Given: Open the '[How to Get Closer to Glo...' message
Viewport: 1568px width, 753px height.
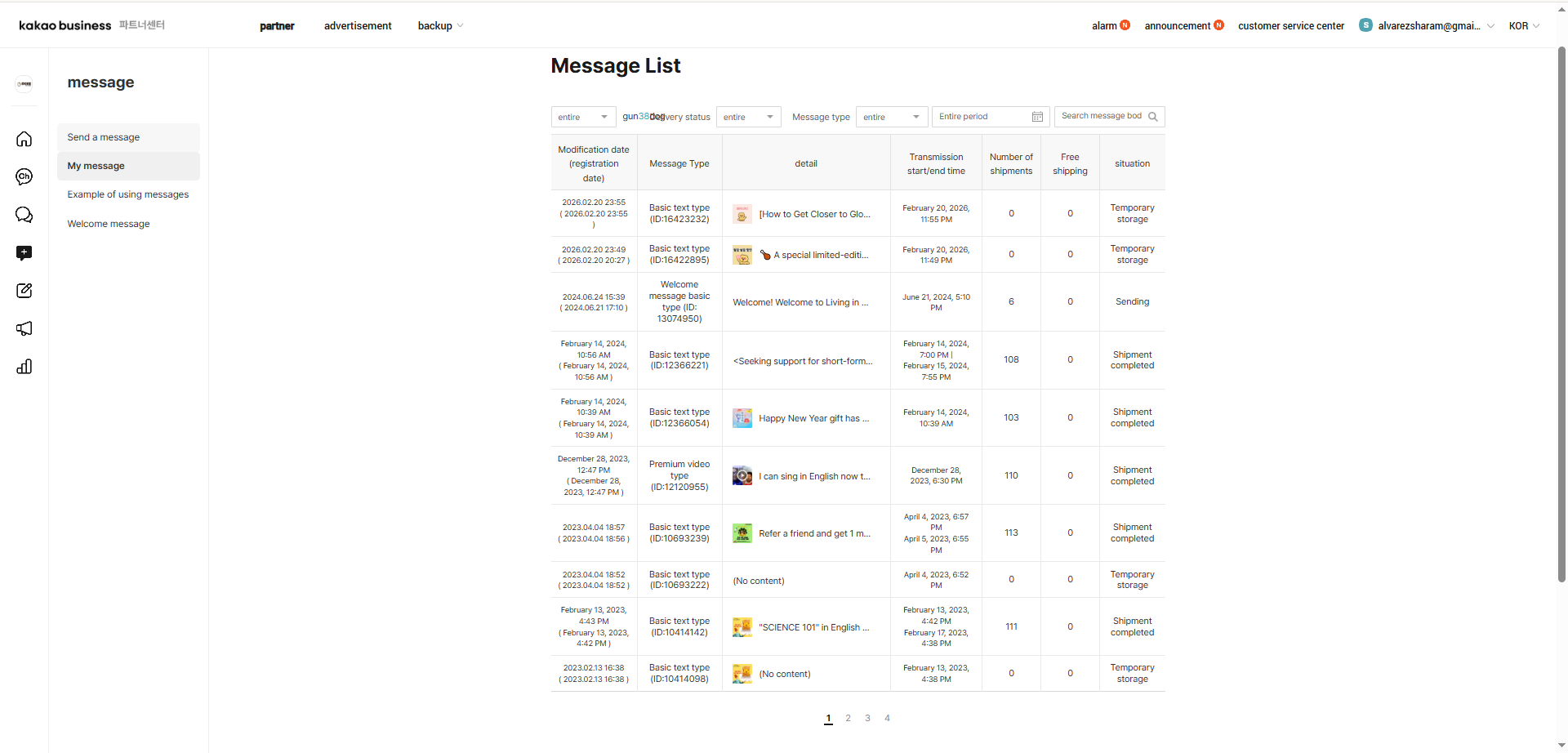Looking at the screenshot, I should [x=814, y=214].
